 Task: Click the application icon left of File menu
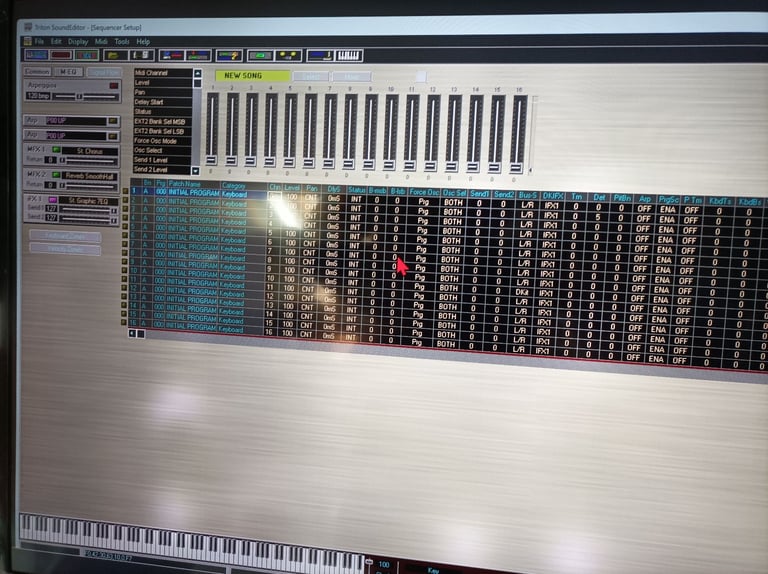27,41
